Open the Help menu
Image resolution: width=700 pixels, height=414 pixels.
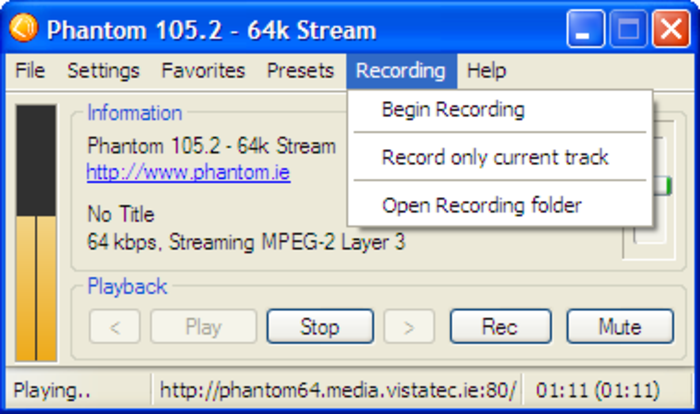pos(487,71)
